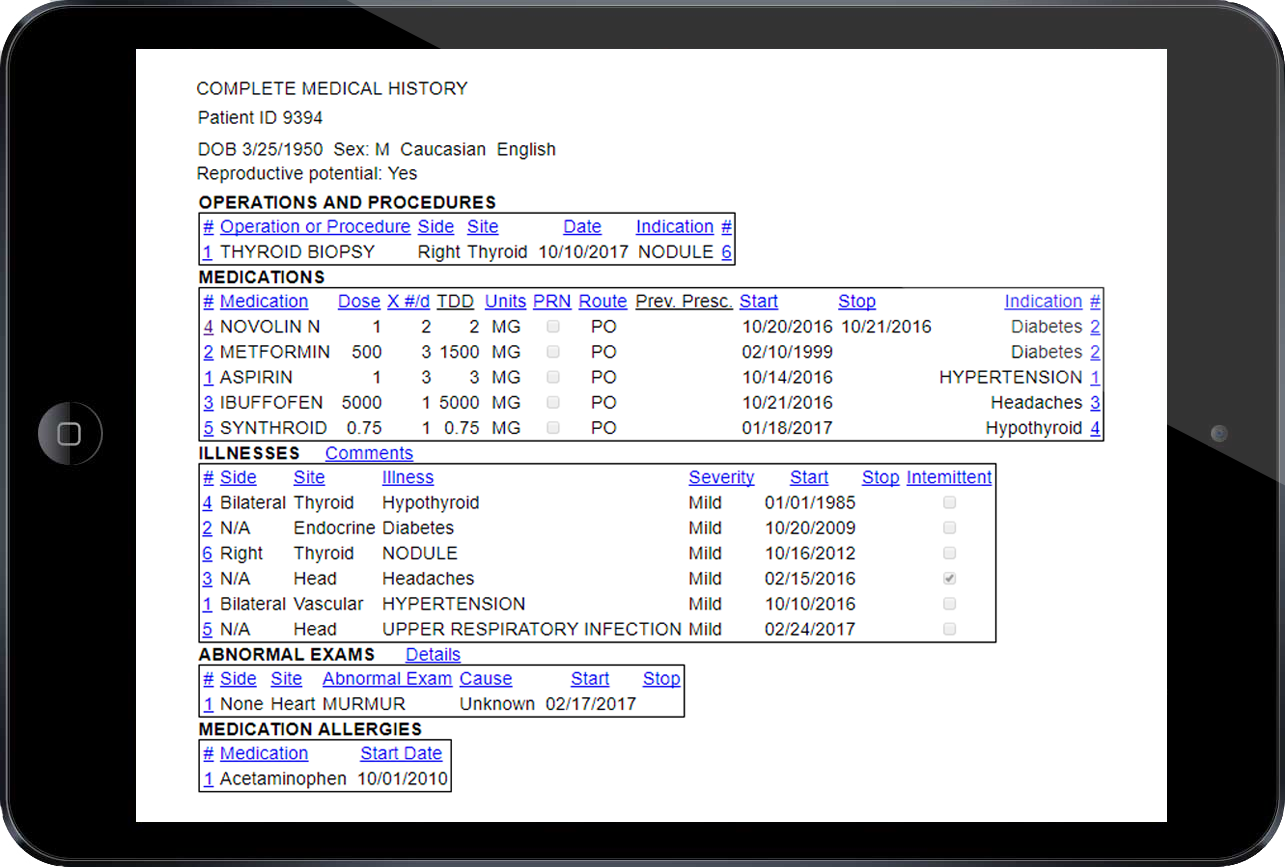Open Acetaminophen allergy row number link
This screenshot has height=867, width=1285.
pyautogui.click(x=208, y=779)
